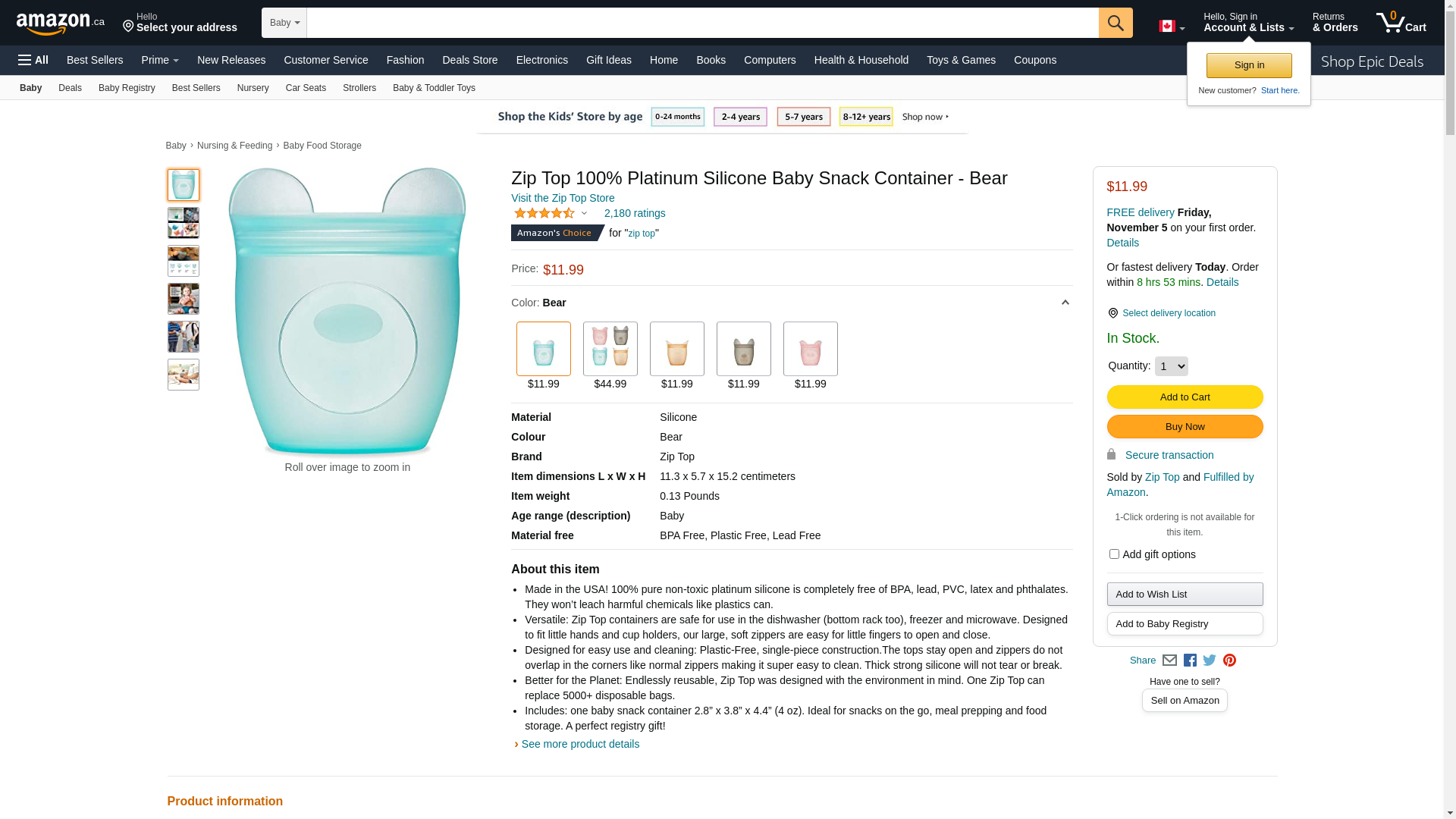Select Car Seats in baby subnav

tap(306, 88)
